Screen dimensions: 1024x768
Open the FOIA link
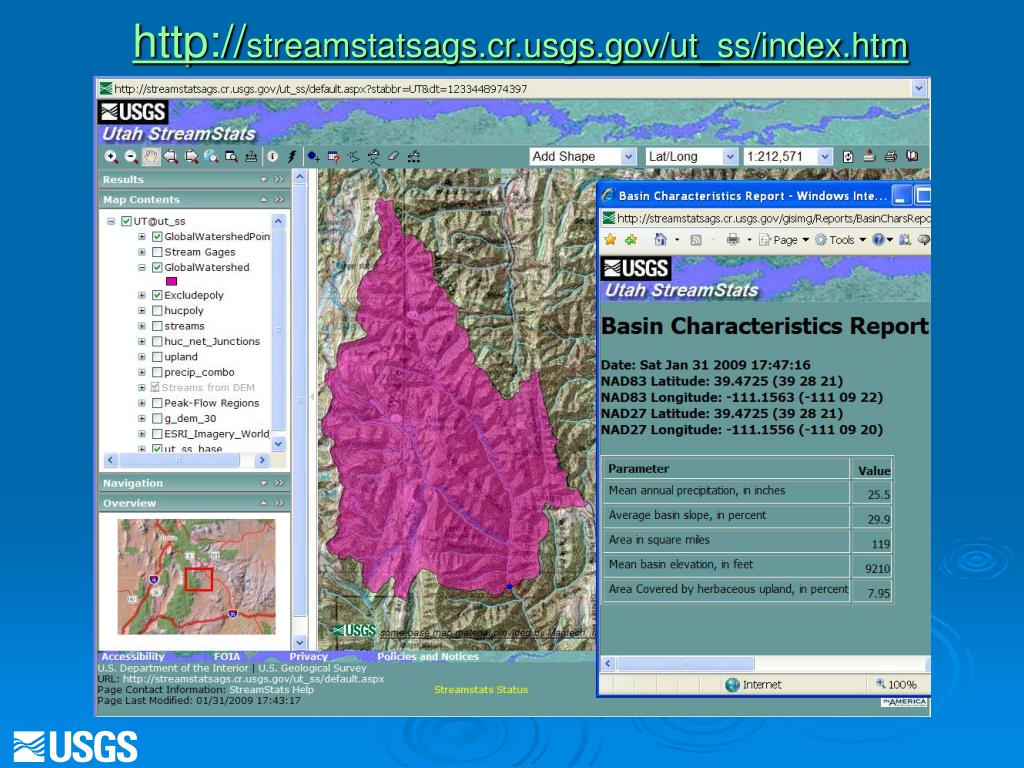coord(227,656)
